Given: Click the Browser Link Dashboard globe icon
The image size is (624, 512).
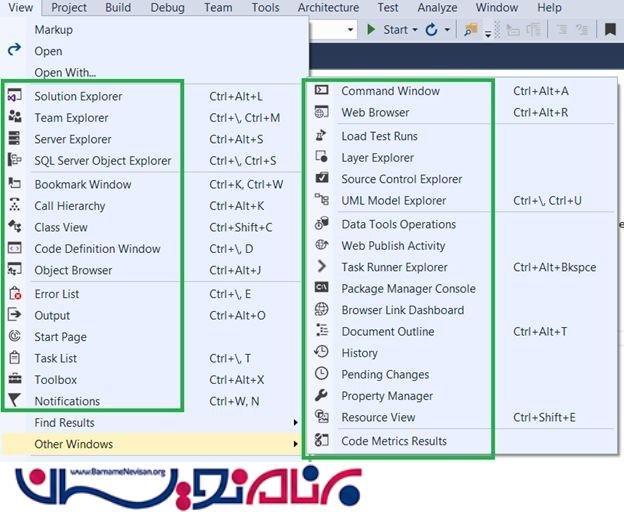Looking at the screenshot, I should [322, 309].
